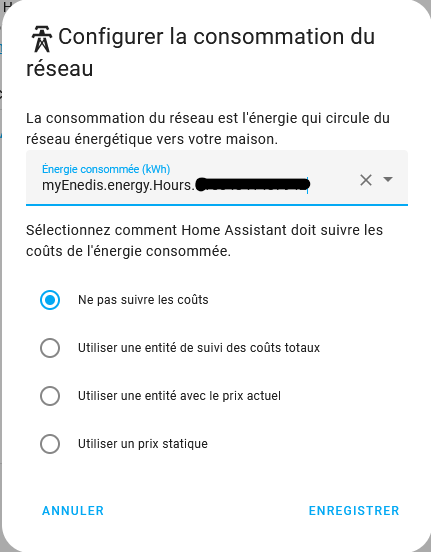Click the transmission tower icon in title
Screen dimensions: 431x552
pyautogui.click(x=42, y=39)
